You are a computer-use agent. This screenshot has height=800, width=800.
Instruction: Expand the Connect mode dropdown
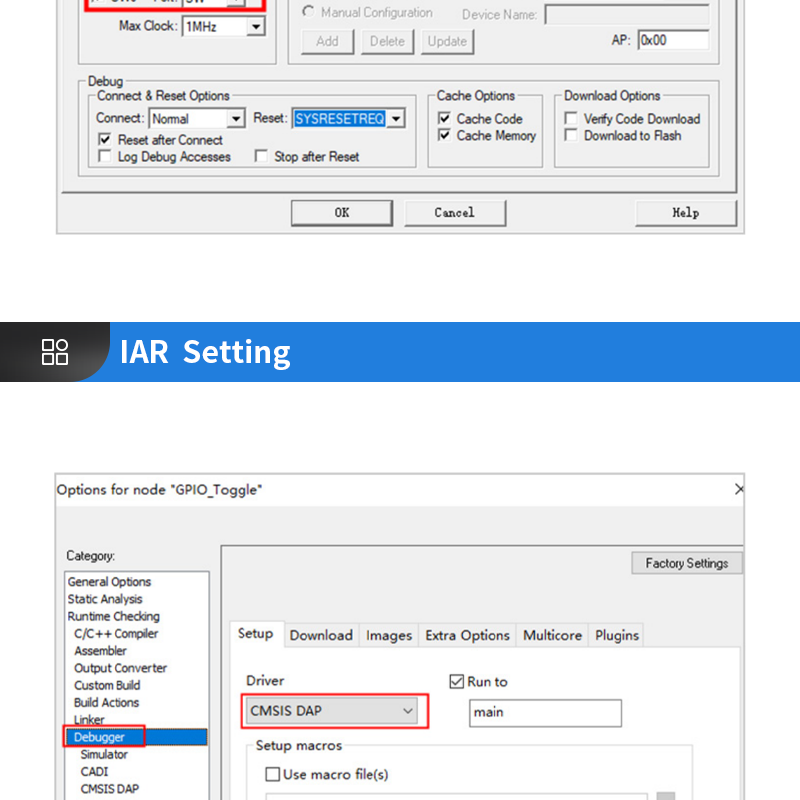(236, 119)
